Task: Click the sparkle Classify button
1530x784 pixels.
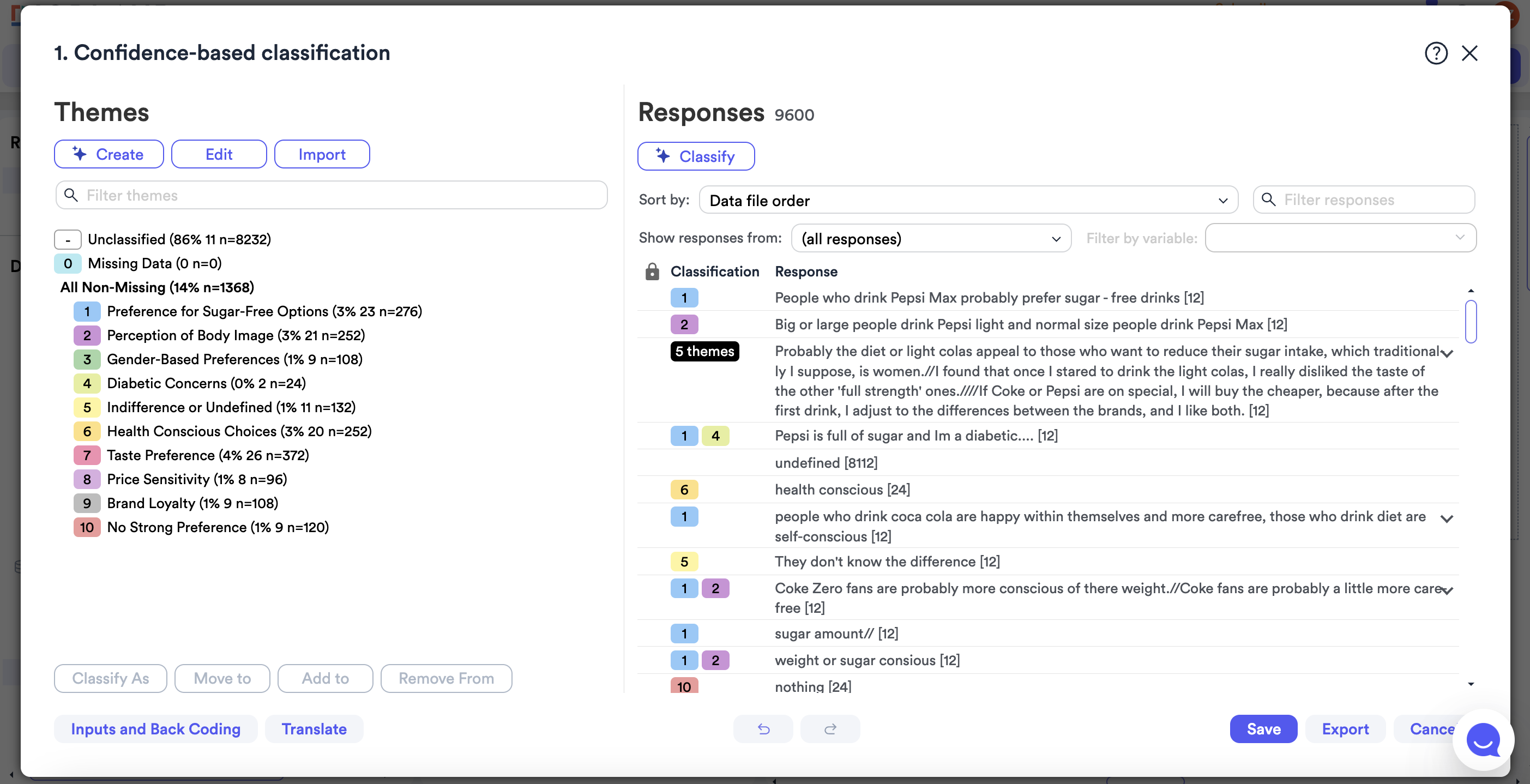Action: point(696,156)
